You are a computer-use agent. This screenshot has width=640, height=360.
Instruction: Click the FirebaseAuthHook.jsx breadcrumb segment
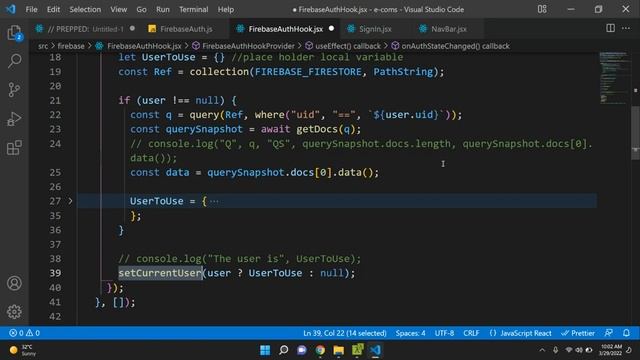144,46
